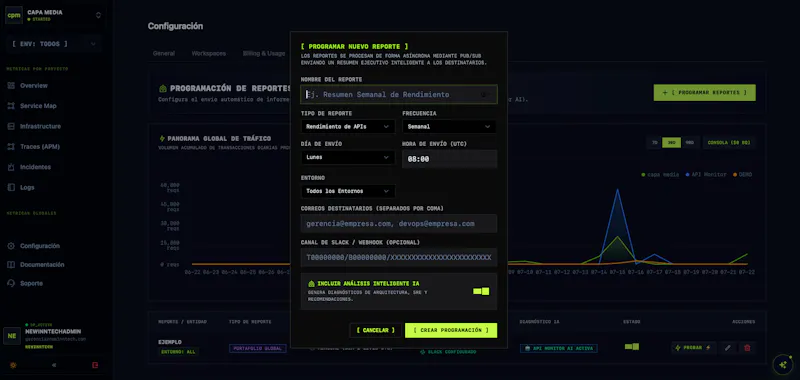Viewport: 800px width, 380px height.
Task: Click the Consola button above chart
Action: (x=729, y=143)
